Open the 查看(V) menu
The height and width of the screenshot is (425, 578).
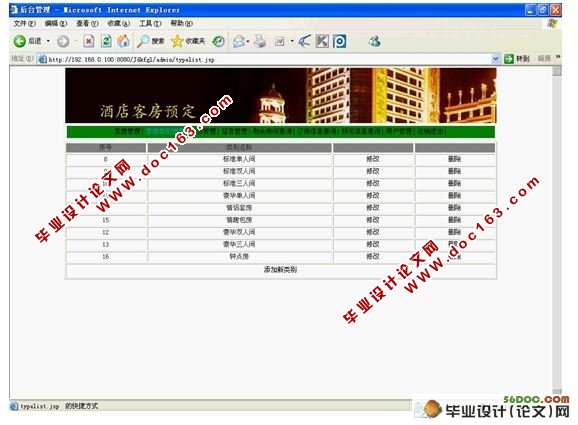pos(87,24)
